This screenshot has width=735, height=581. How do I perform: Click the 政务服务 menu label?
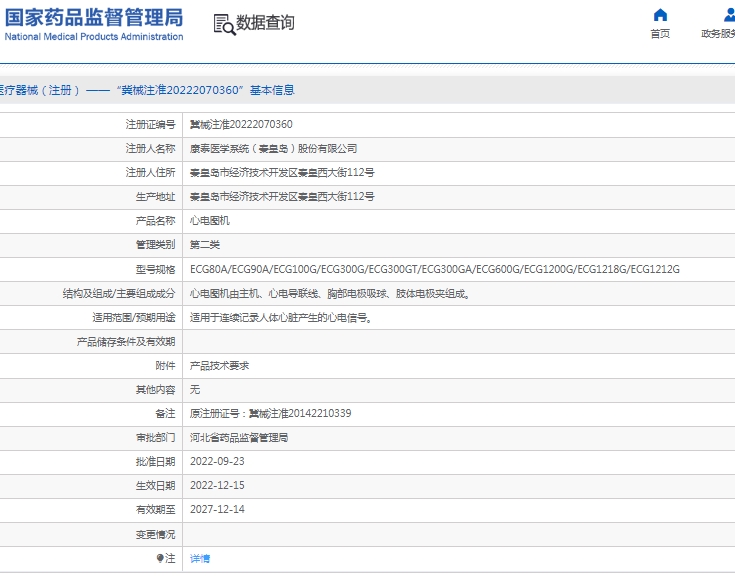pyautogui.click(x=718, y=34)
